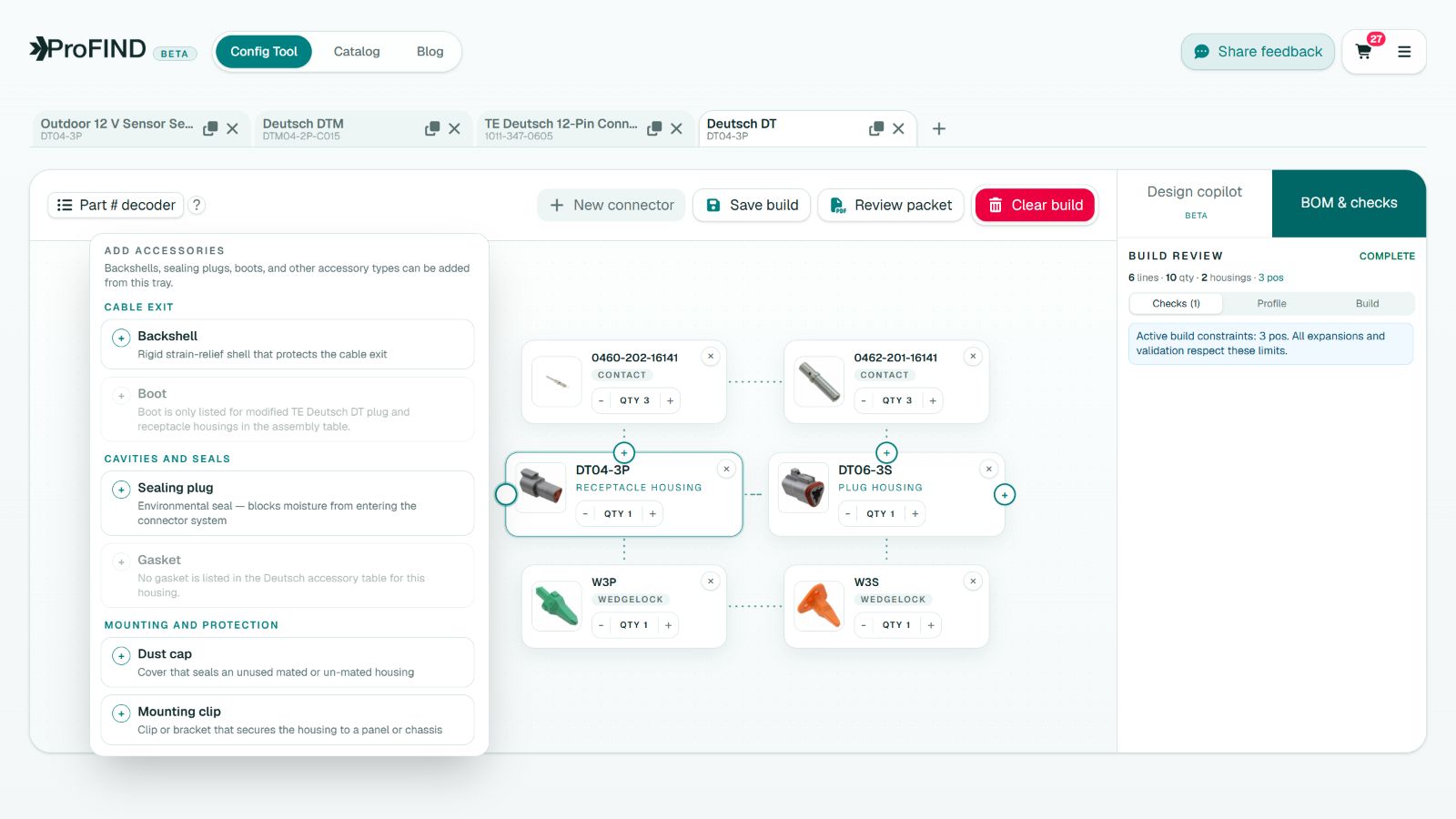
Task: Duplicate the Outdoor 12 V Sensor tab
Action: click(210, 128)
